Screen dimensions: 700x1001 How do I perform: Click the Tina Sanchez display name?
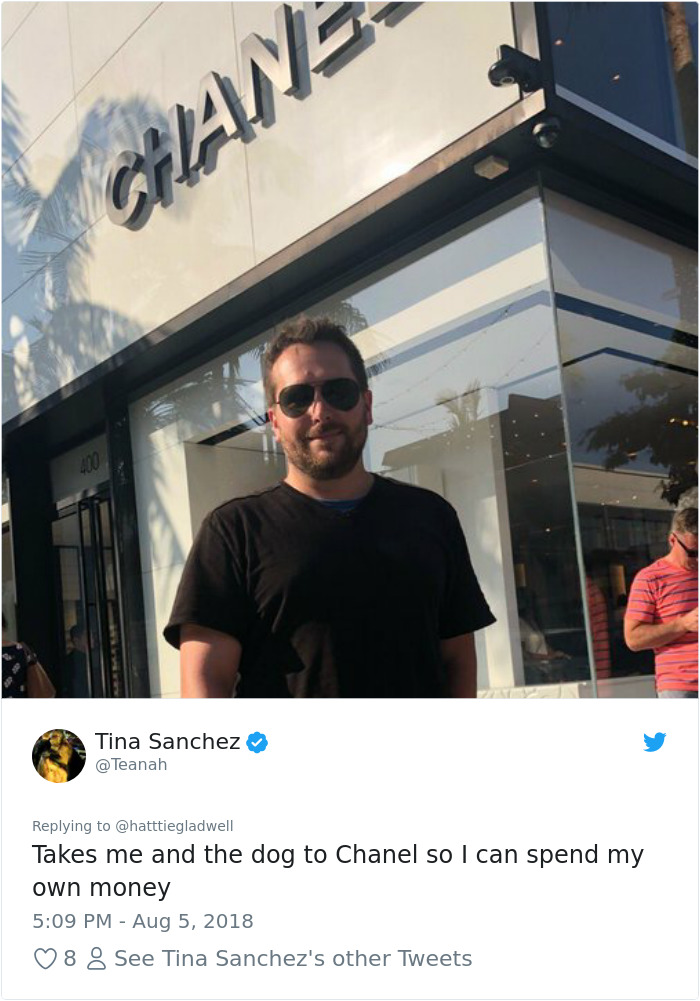[168, 741]
